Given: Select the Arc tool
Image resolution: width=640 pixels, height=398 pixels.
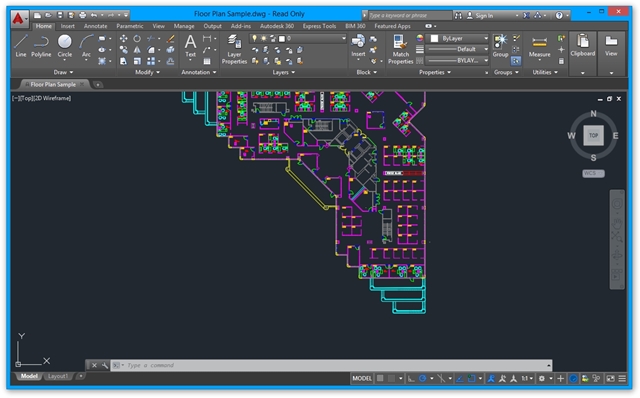Looking at the screenshot, I should click(x=86, y=46).
